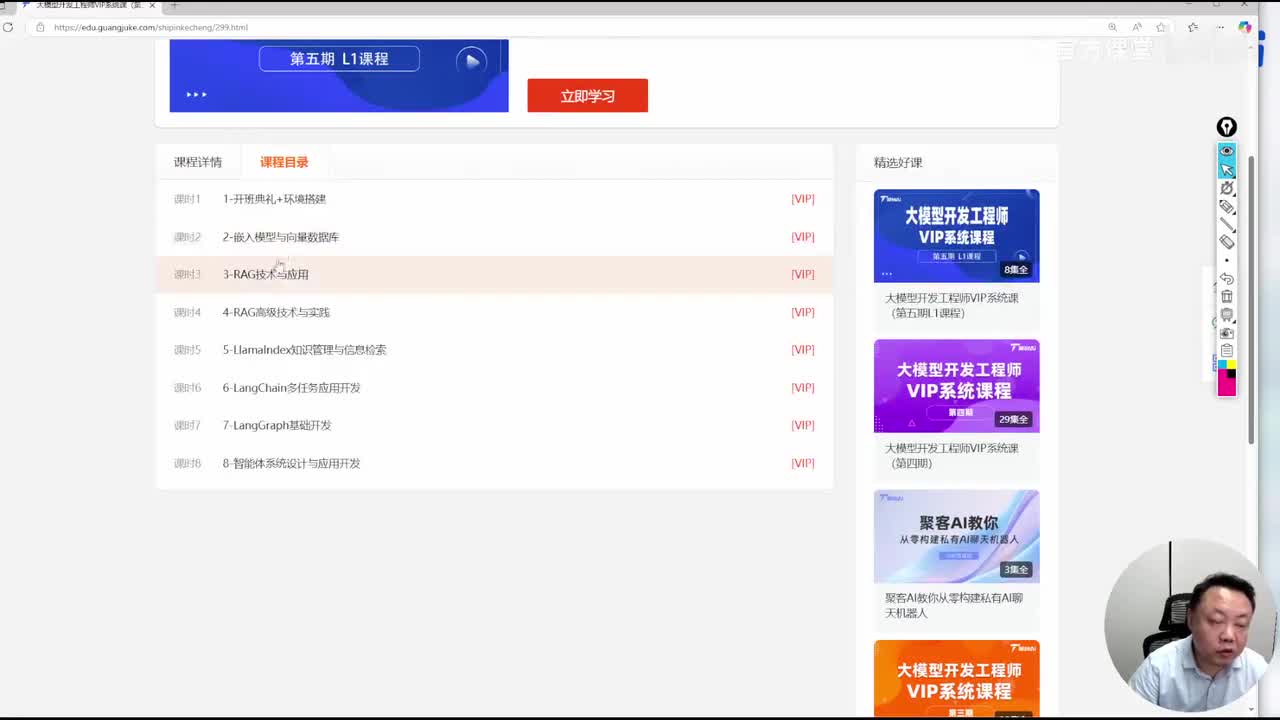1280x720 pixels.
Task: Click the read aloud icon in address bar
Action: [x=1137, y=27]
